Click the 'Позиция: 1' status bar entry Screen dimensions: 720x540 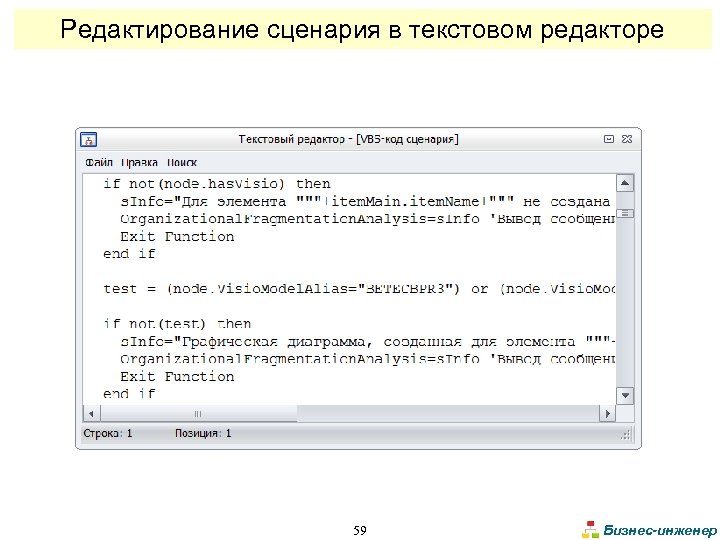pyautogui.click(x=203, y=433)
